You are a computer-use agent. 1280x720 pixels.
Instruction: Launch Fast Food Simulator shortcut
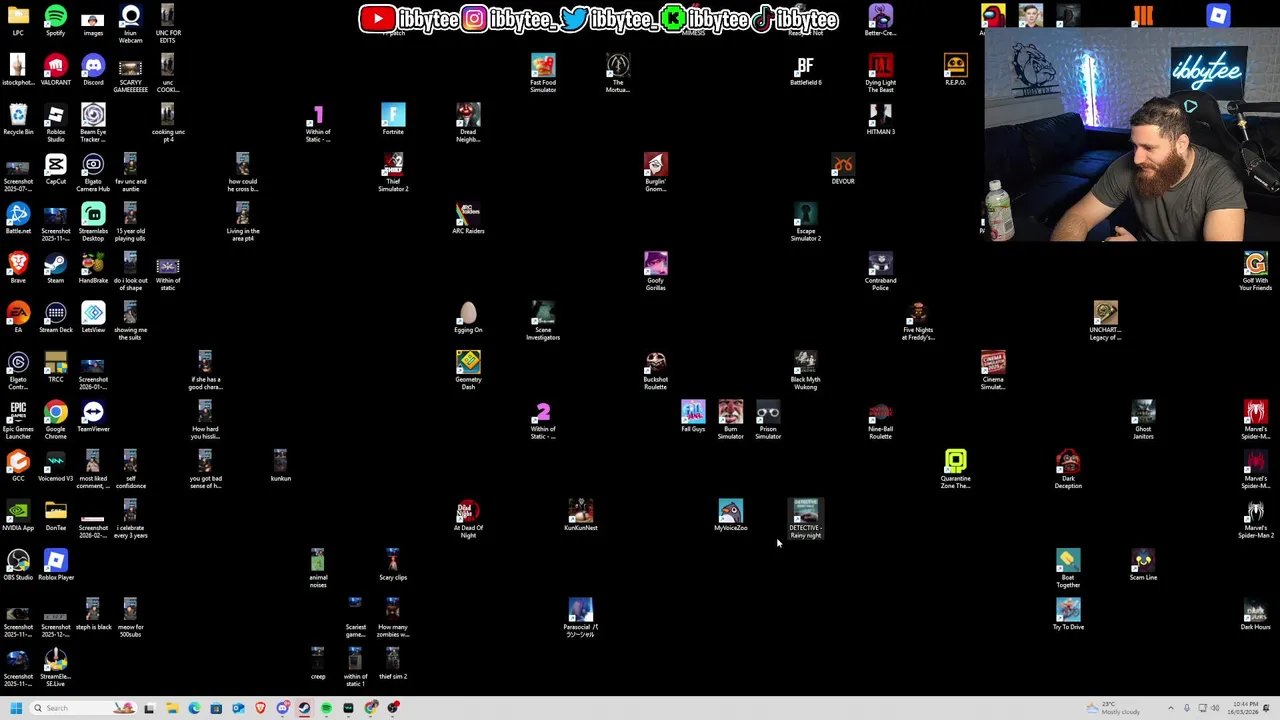[543, 73]
